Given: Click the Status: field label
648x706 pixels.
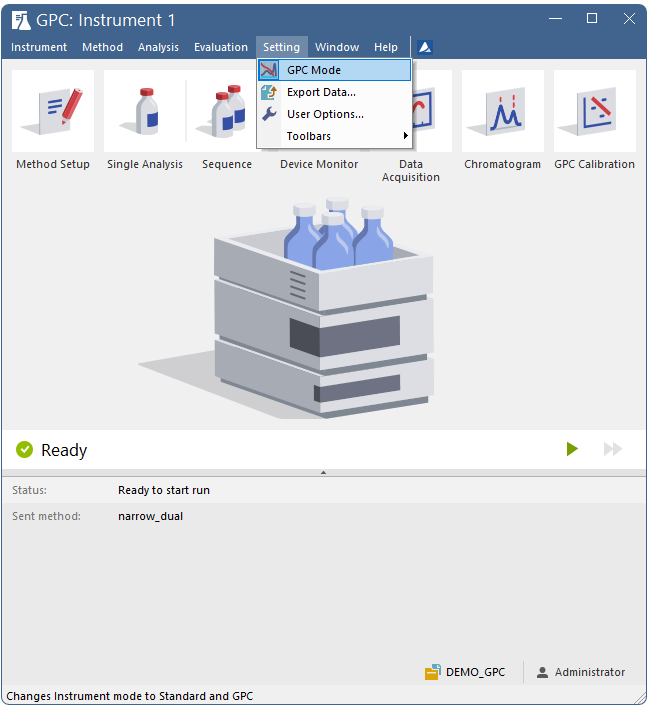Looking at the screenshot, I should click(29, 490).
